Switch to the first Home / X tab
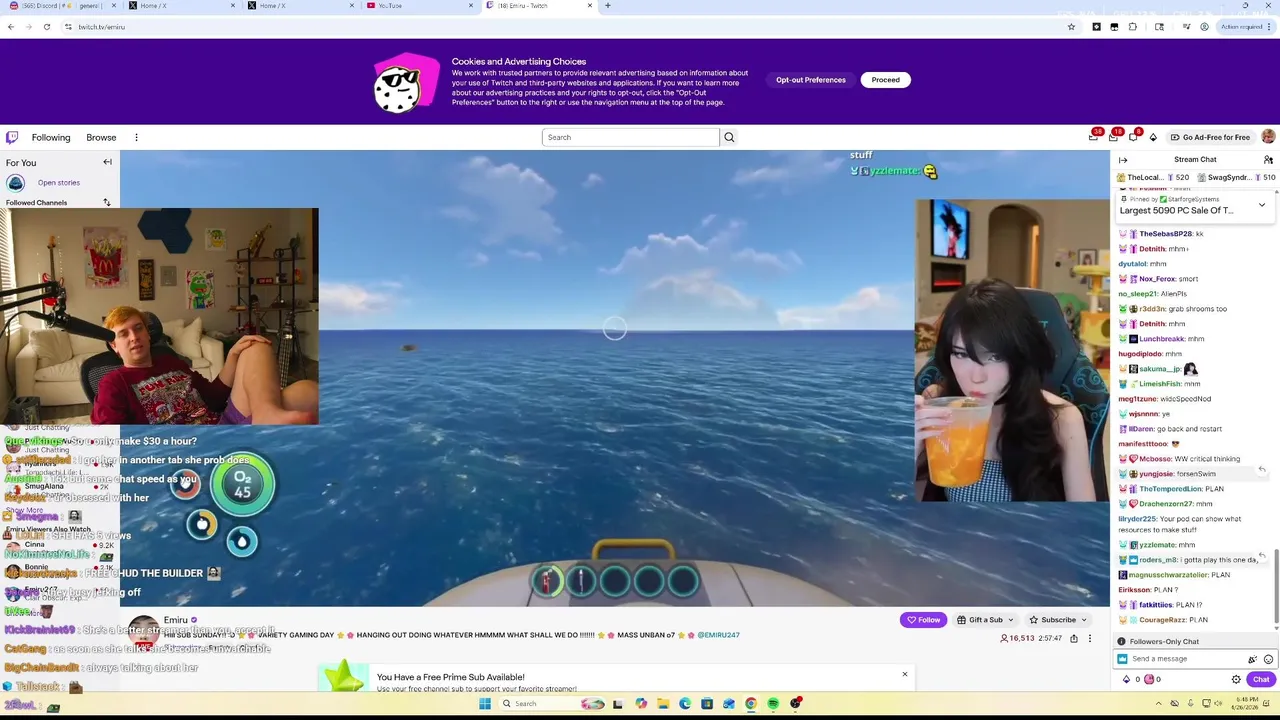The width and height of the screenshot is (1280, 720). click(182, 6)
